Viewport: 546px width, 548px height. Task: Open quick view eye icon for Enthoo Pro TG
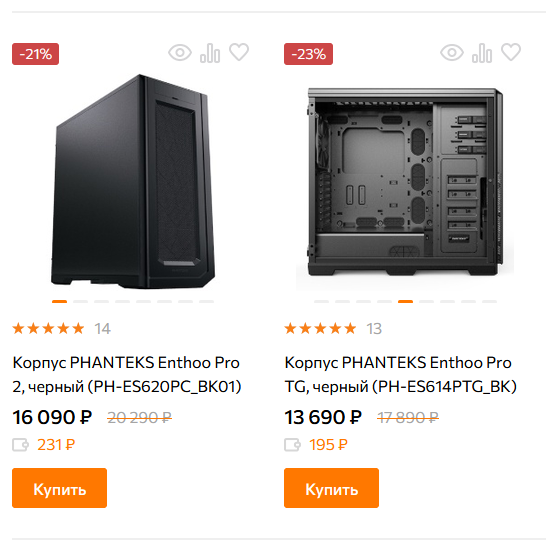(452, 53)
